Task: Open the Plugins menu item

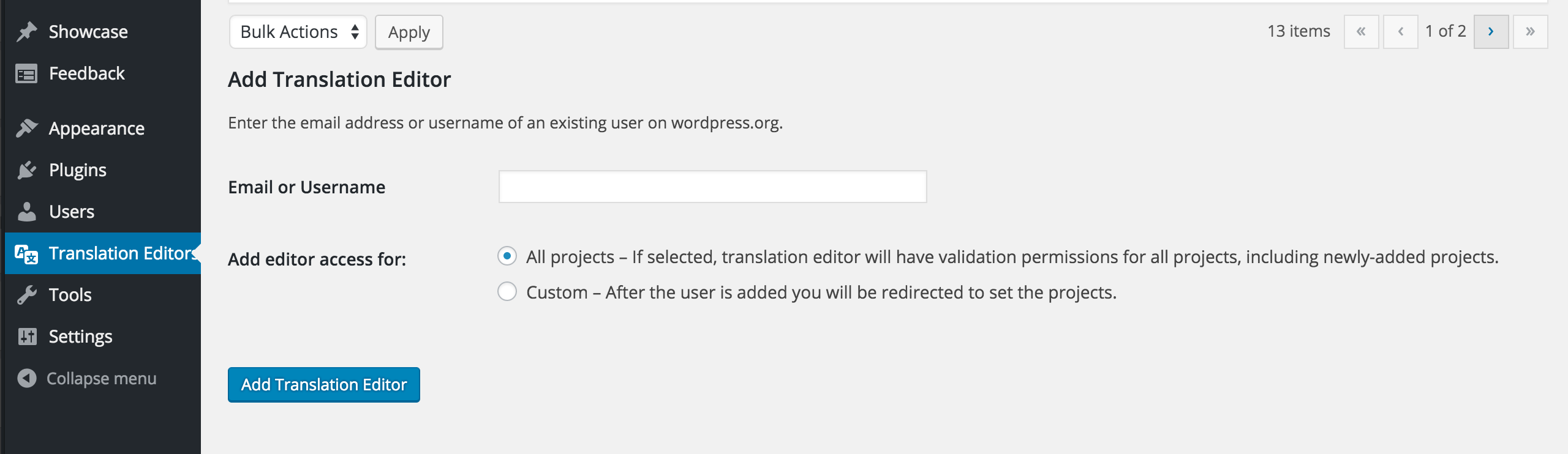Action: coord(78,170)
